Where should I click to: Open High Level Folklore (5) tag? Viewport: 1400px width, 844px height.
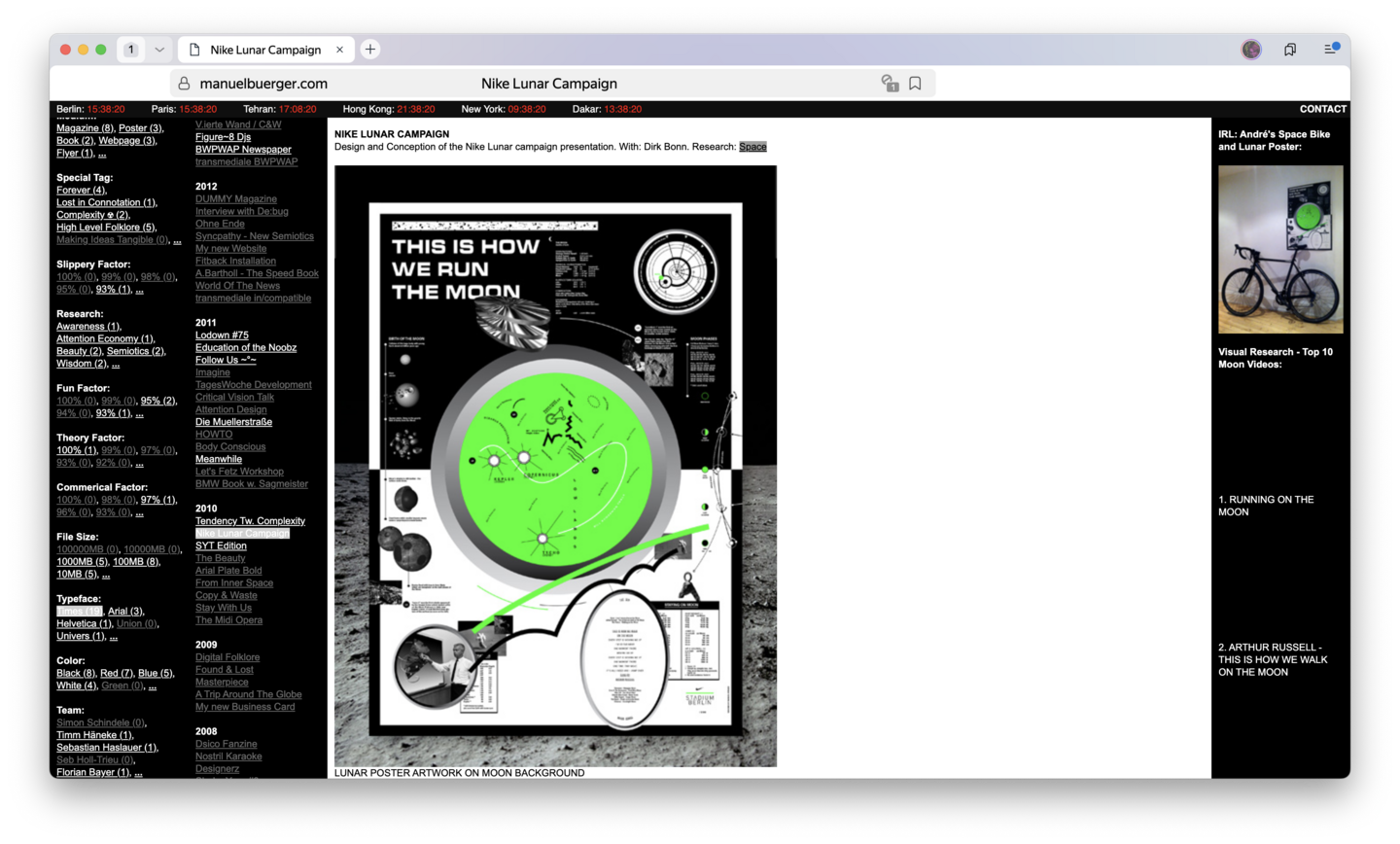[106, 228]
